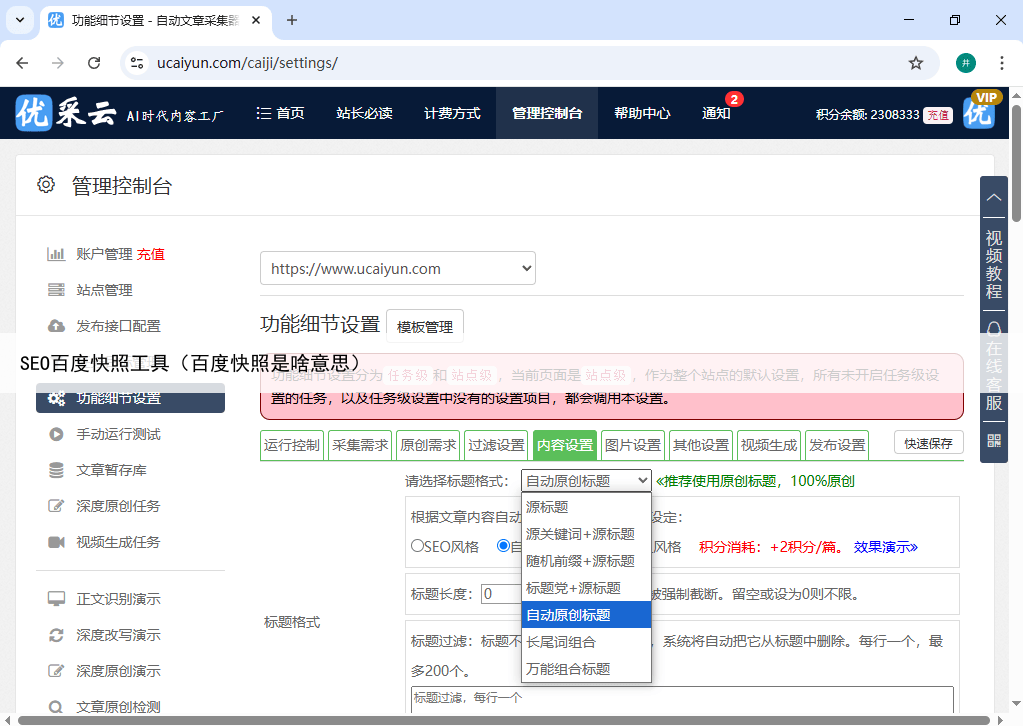Open 帮助中心 in top navigation
Viewport: 1023px width, 726px height.
click(x=642, y=114)
